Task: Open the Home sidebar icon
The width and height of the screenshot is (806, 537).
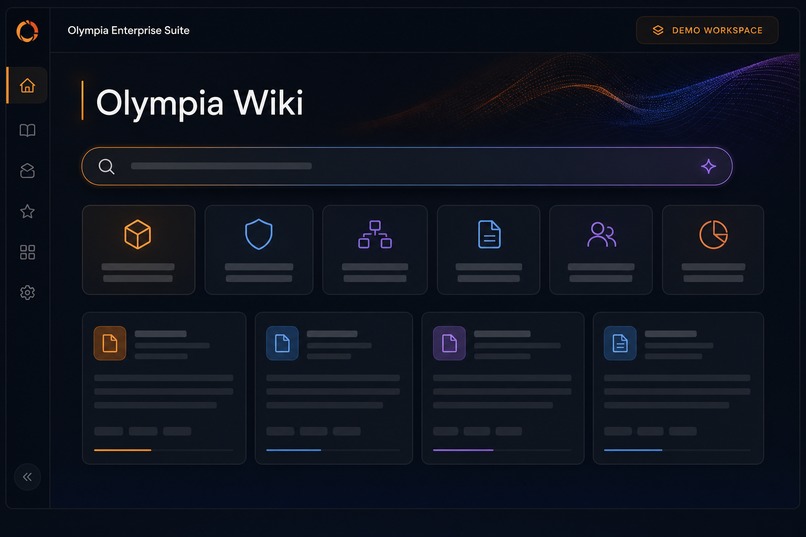Action: click(x=27, y=85)
